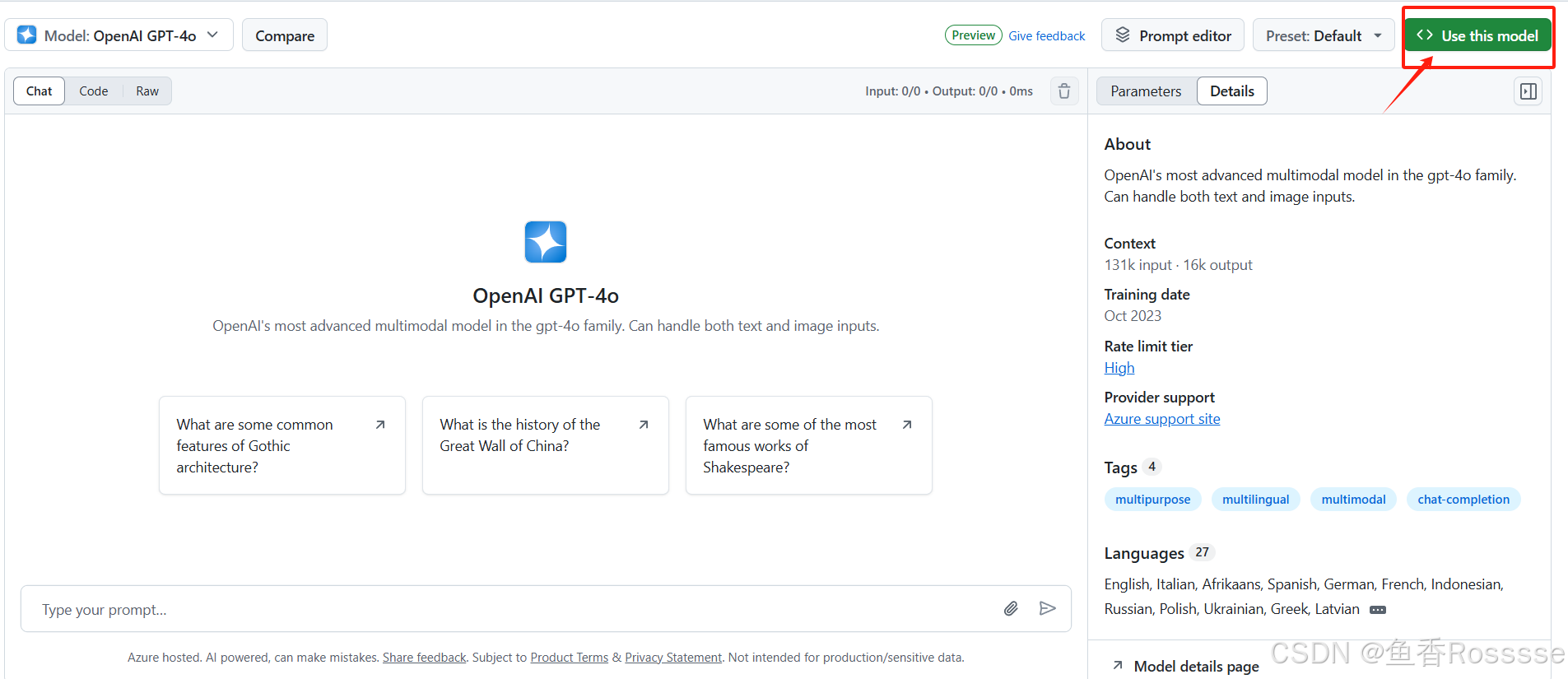Viewport: 1568px width, 679px height.
Task: Click the Preview badge
Action: click(x=974, y=35)
